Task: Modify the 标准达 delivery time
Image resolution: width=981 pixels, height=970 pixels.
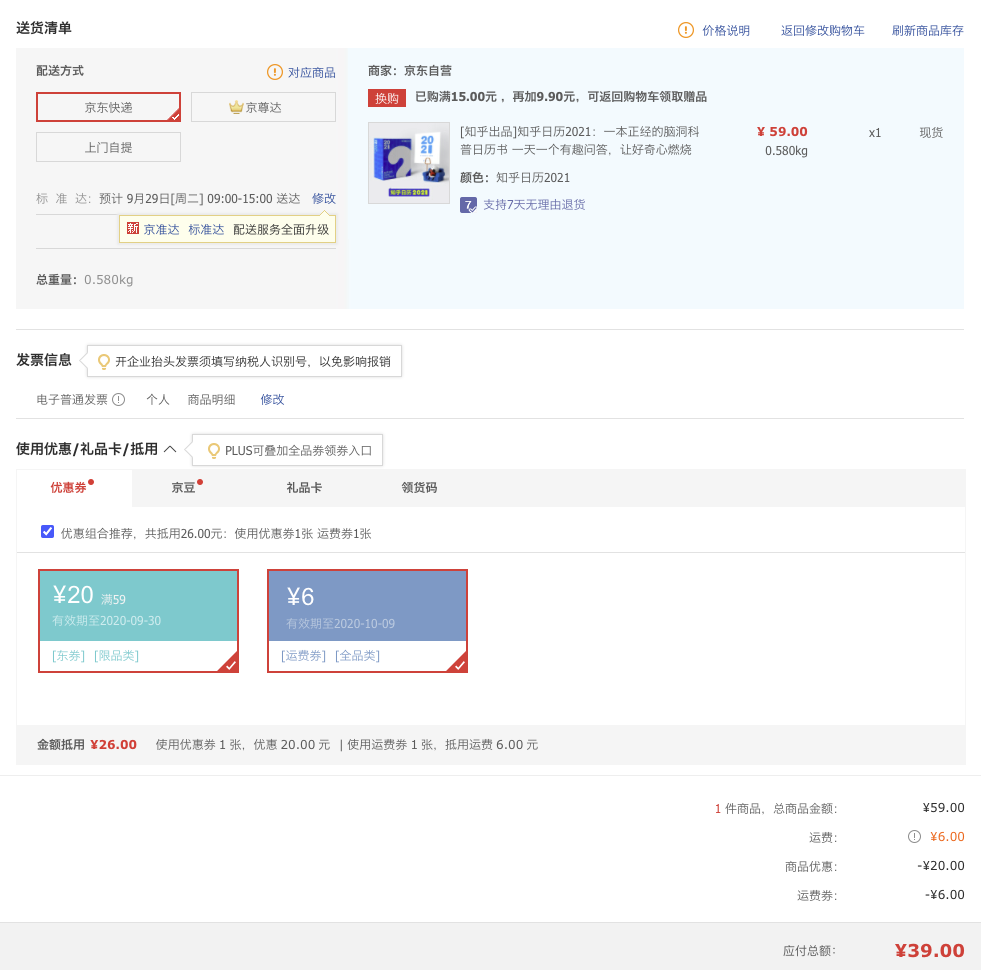Action: [323, 198]
